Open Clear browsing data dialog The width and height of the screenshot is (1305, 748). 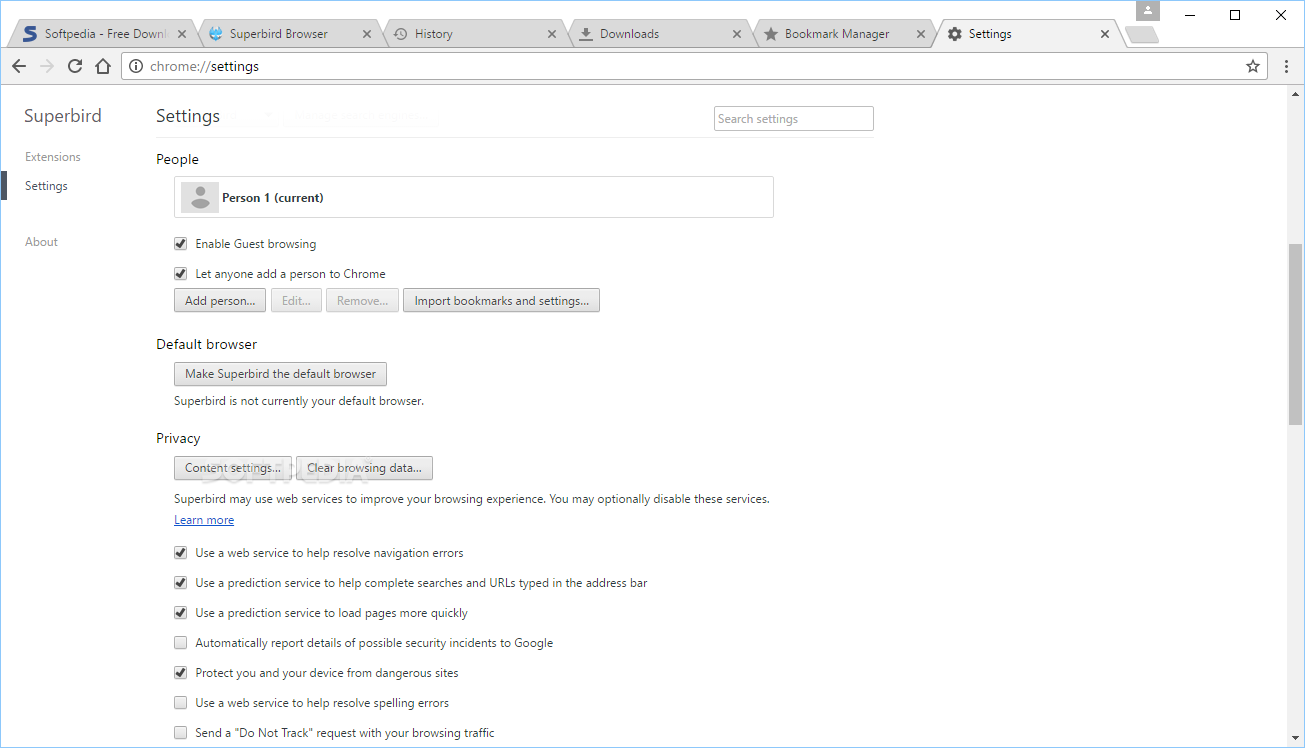[x=364, y=467]
